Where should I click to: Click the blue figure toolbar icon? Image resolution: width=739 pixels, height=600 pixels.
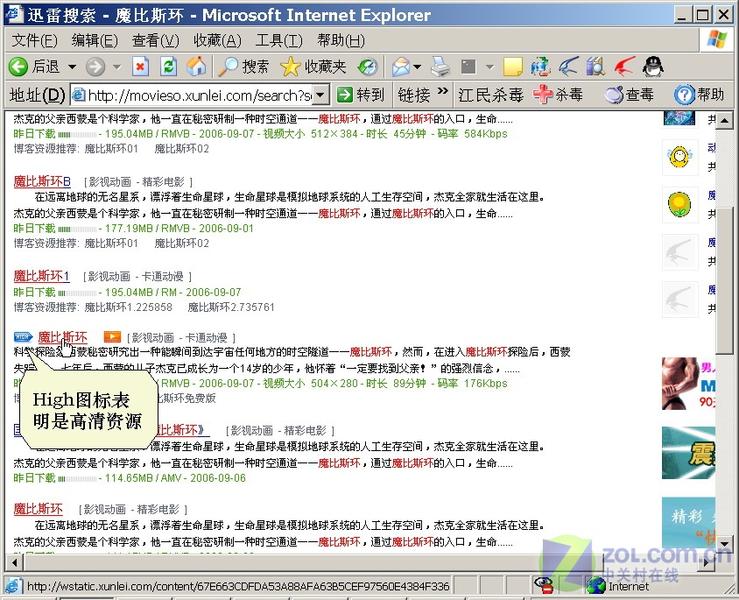(x=540, y=66)
